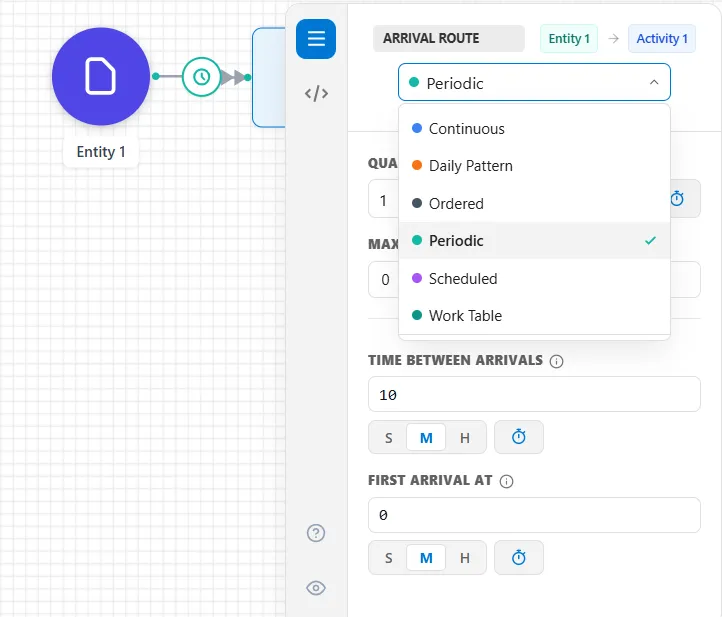This screenshot has width=722, height=617.
Task: Choose Continuous from the dropdown list
Action: coord(534,128)
